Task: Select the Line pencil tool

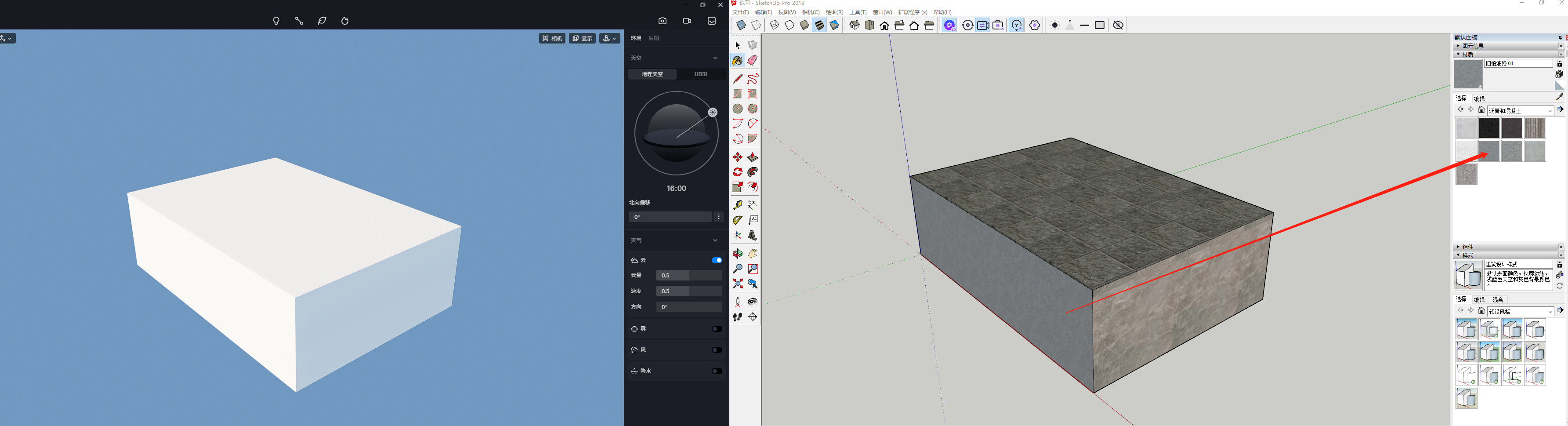Action: pos(738,79)
